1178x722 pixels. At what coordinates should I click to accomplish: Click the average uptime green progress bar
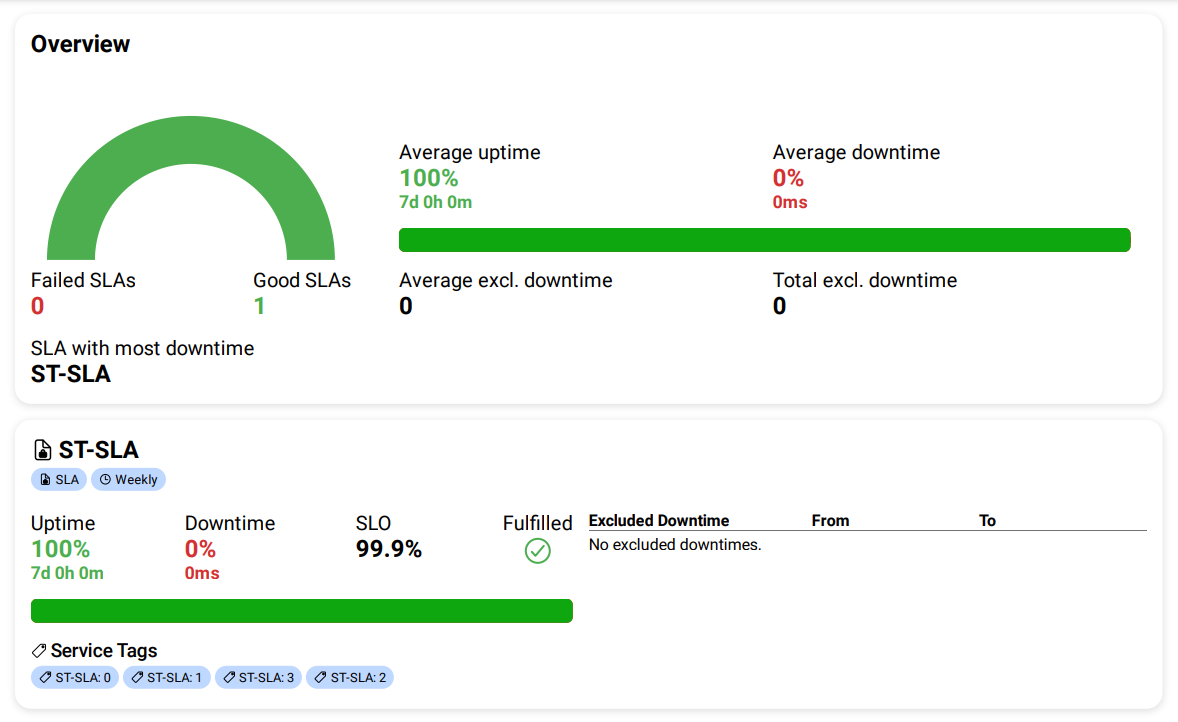tap(764, 240)
